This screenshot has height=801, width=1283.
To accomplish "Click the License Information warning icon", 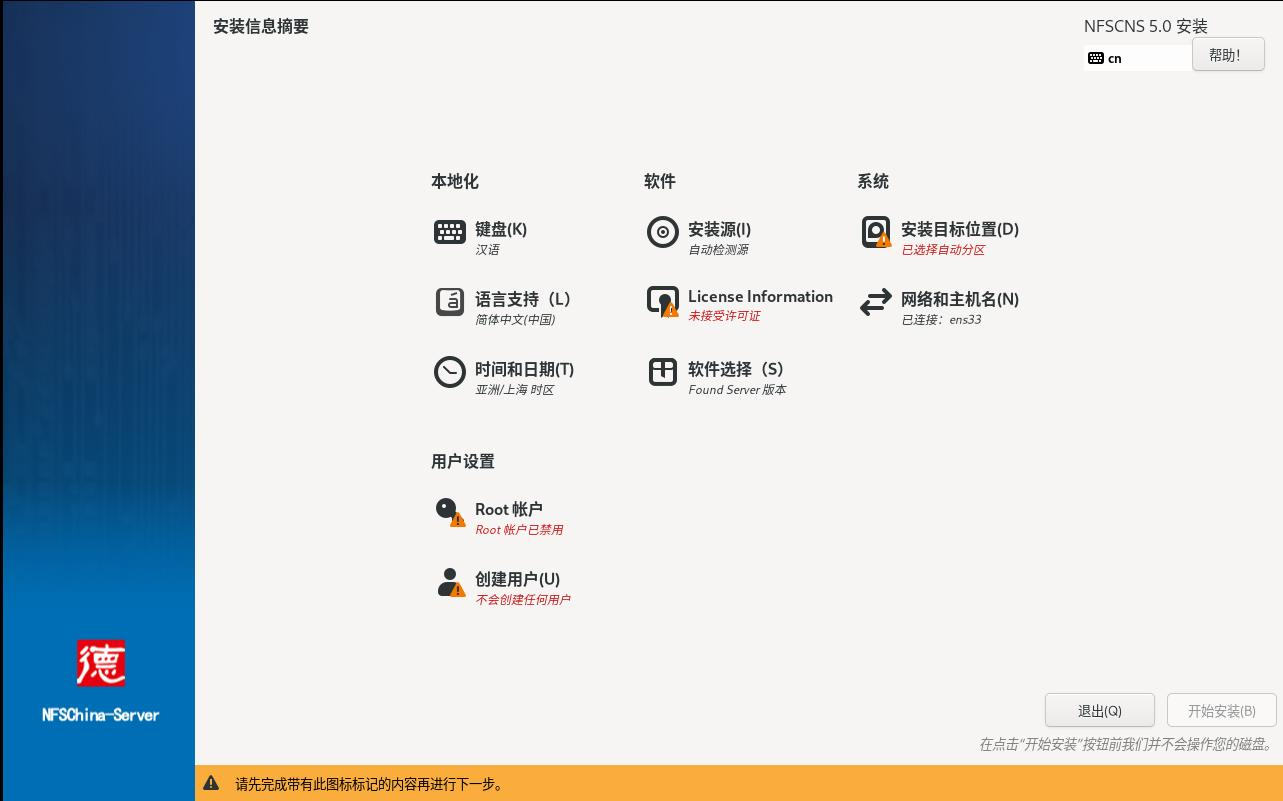I will pyautogui.click(x=662, y=302).
